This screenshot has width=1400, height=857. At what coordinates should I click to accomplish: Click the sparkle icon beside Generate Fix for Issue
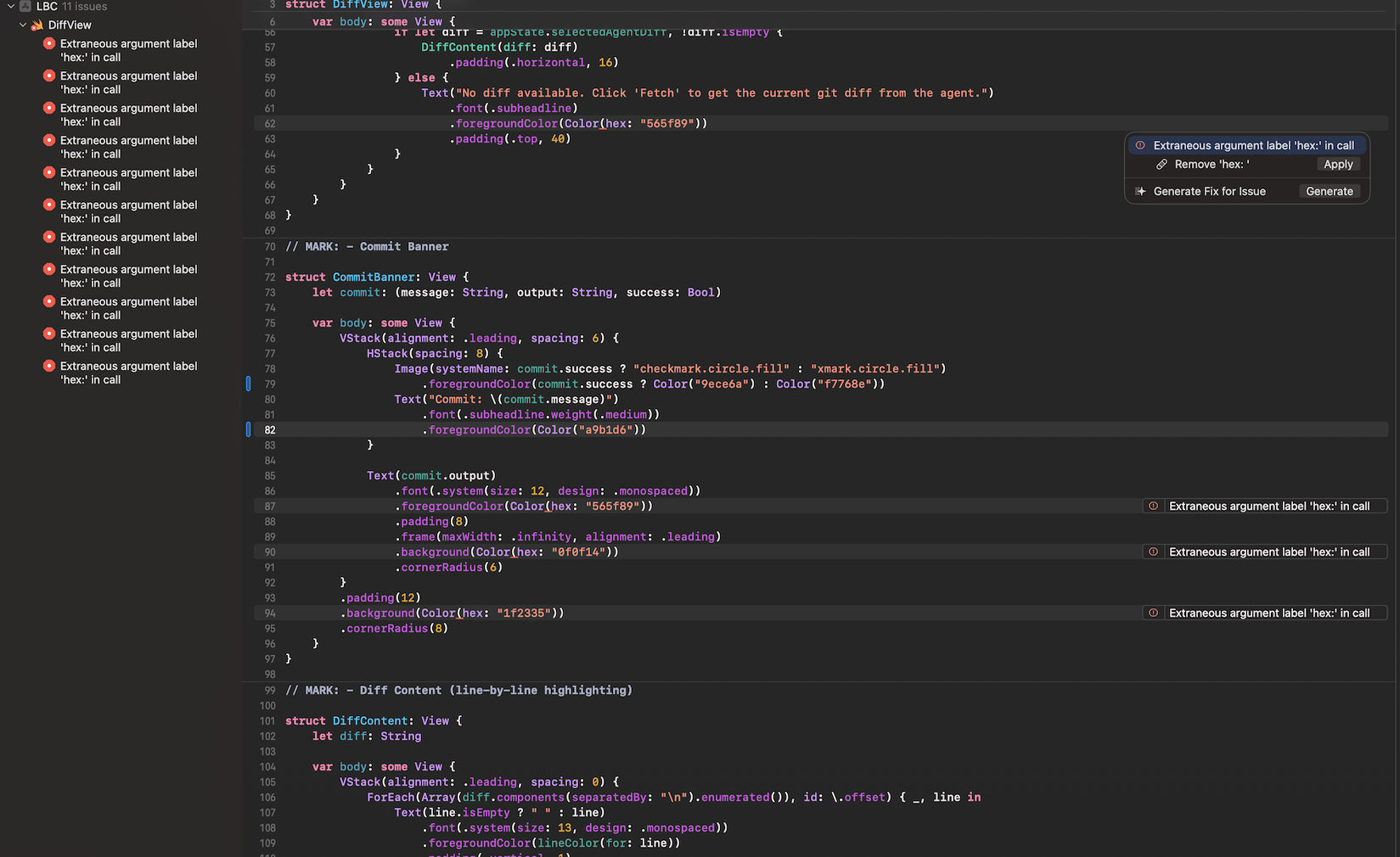coord(1140,192)
